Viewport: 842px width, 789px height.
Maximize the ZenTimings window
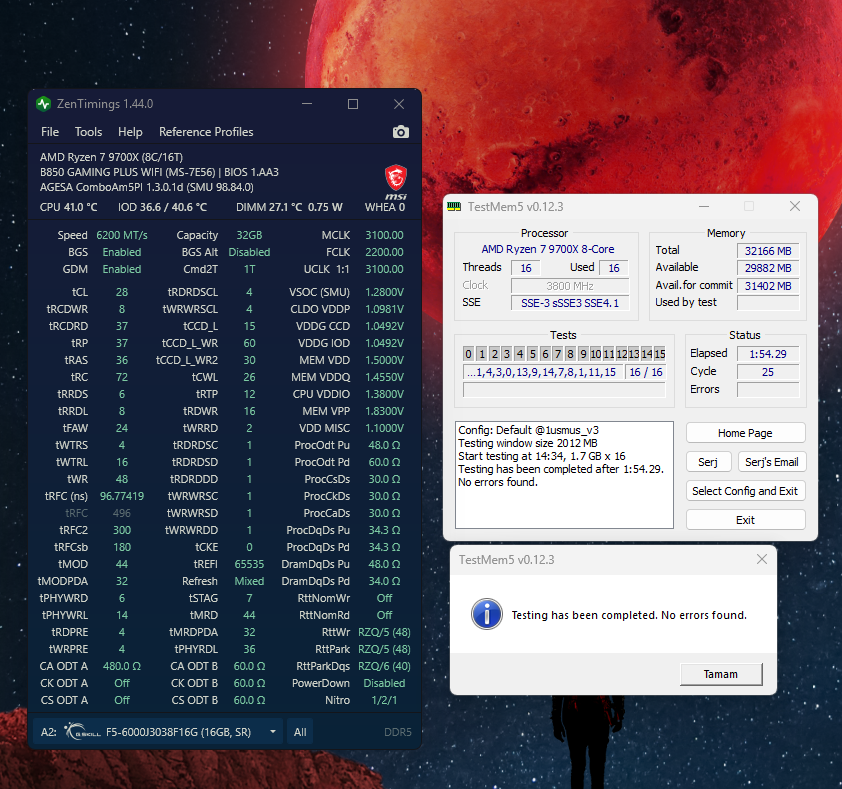point(353,104)
